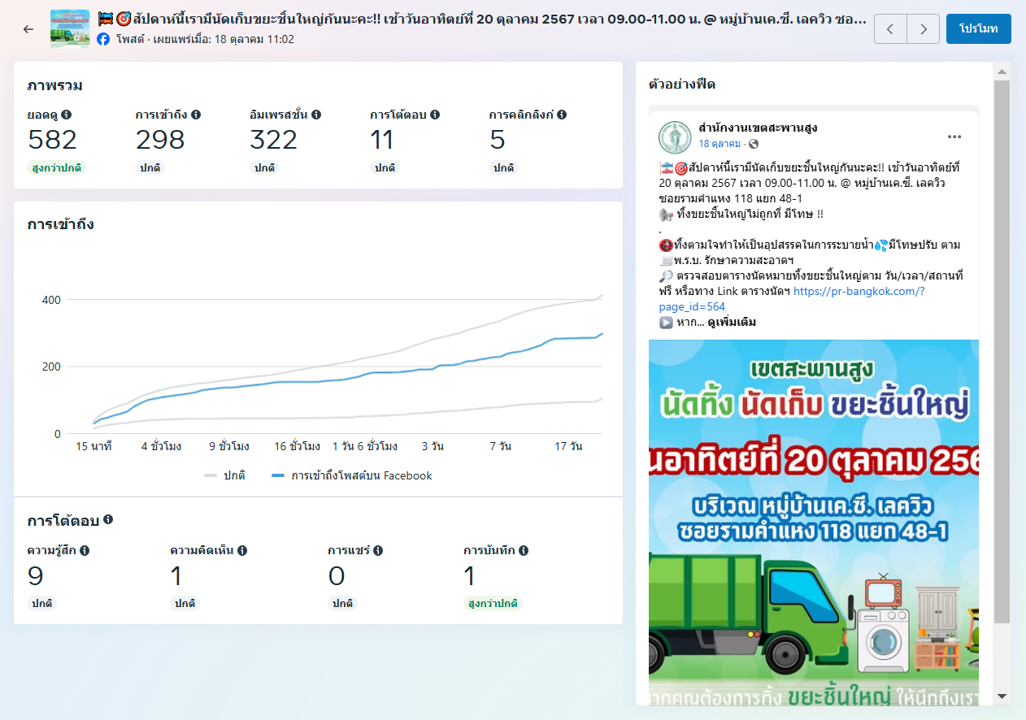The image size is (1026, 720).
Task: Click the โปรโมท button
Action: 978,29
